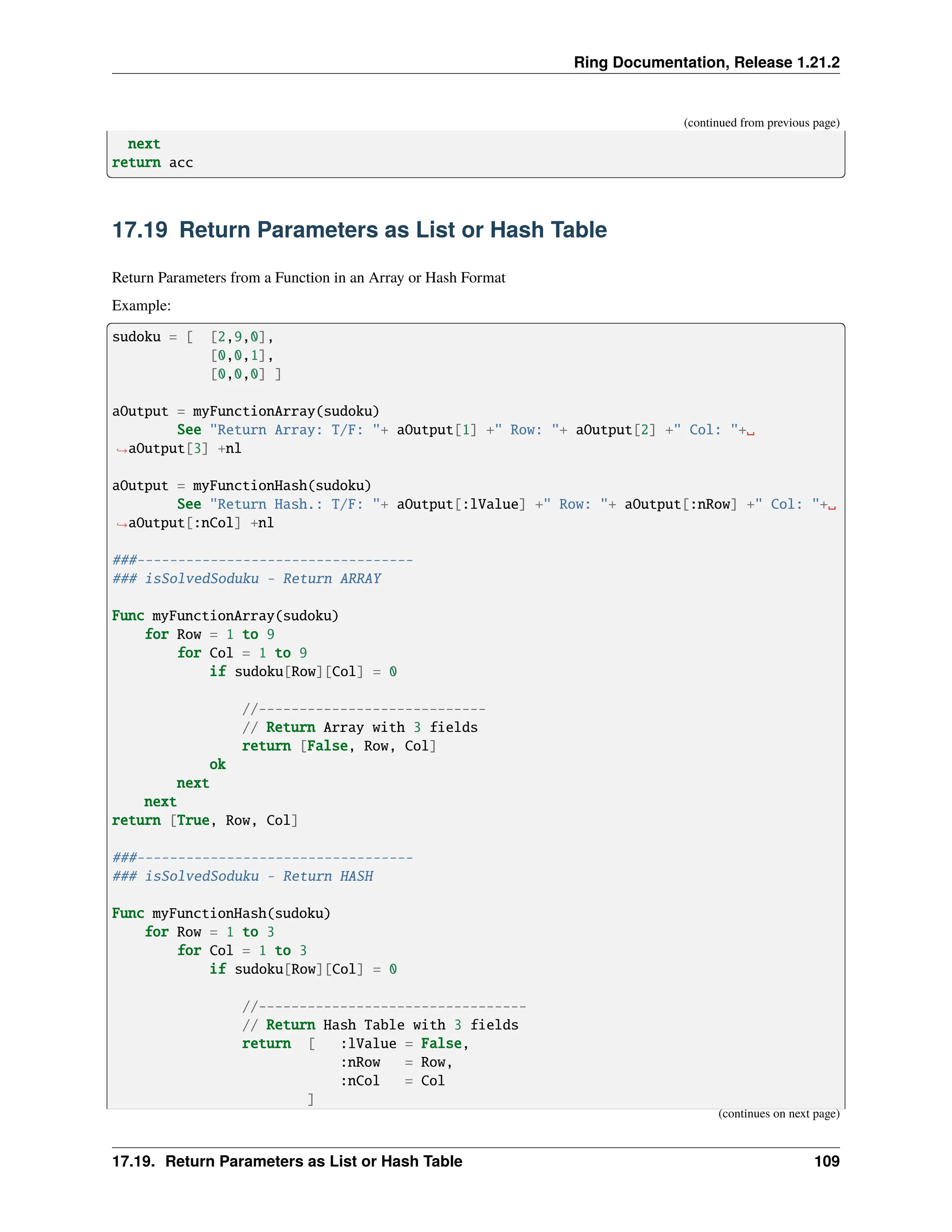Click 'Func myFunctionHash(sudoku)' definition line
The width and height of the screenshot is (952, 1232).
221,913
